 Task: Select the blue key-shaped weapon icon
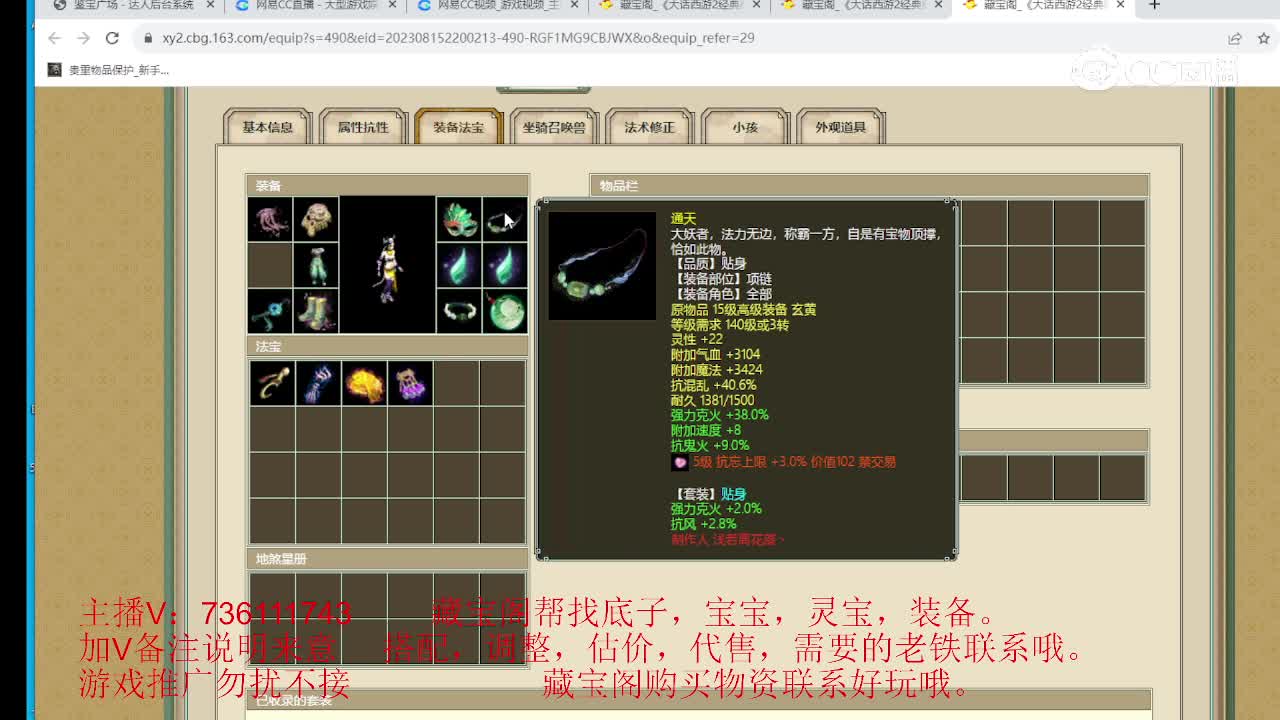coord(270,311)
